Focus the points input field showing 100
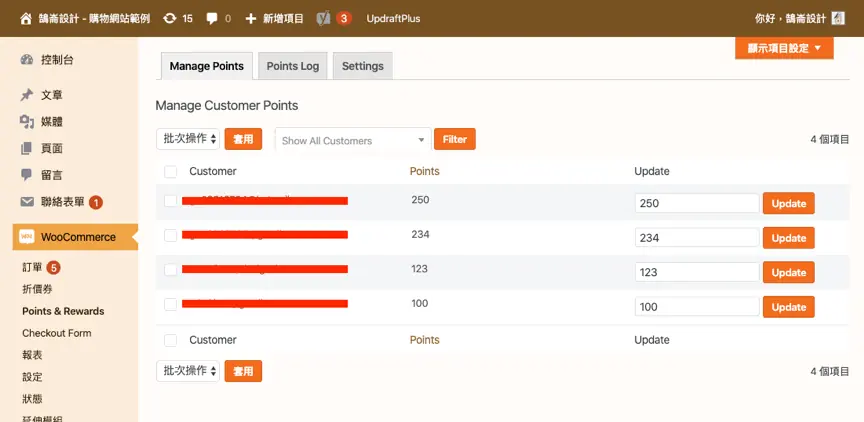 point(697,307)
